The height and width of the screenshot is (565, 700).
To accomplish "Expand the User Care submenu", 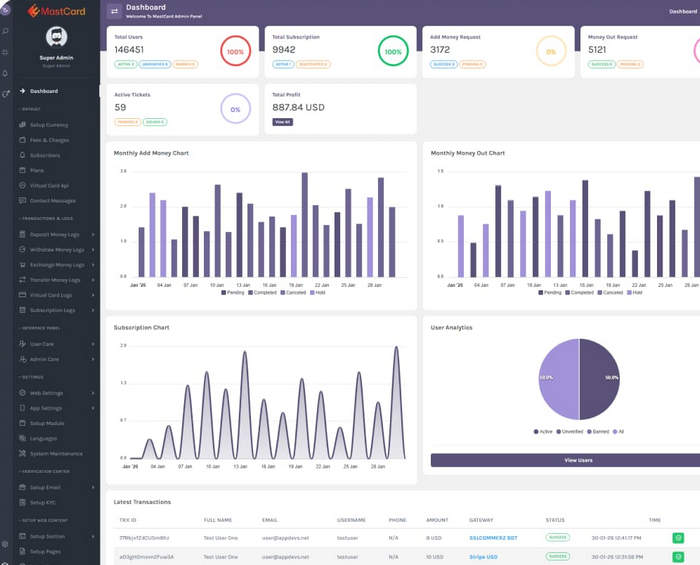I will tap(93, 344).
